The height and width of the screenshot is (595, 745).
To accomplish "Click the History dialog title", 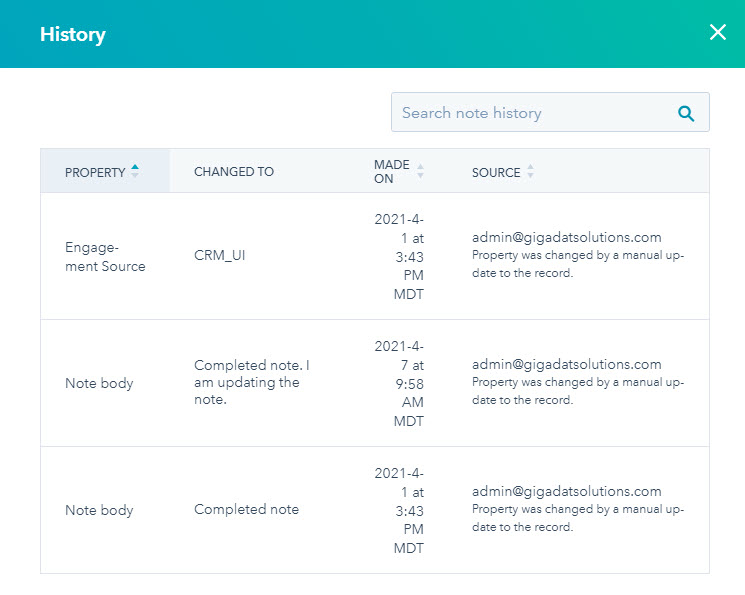I will tap(73, 34).
